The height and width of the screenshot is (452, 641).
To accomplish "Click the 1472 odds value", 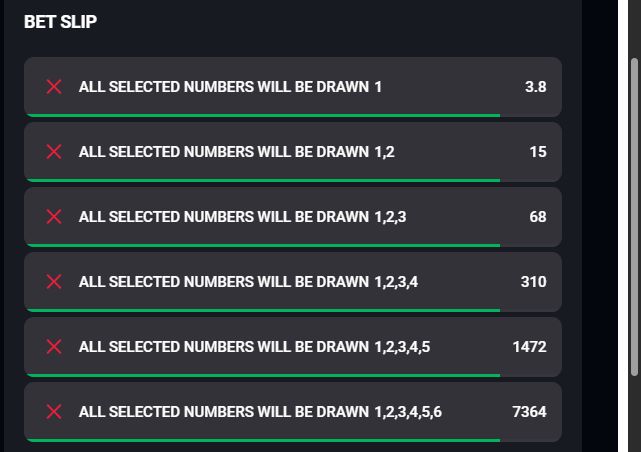I will pyautogui.click(x=529, y=347).
